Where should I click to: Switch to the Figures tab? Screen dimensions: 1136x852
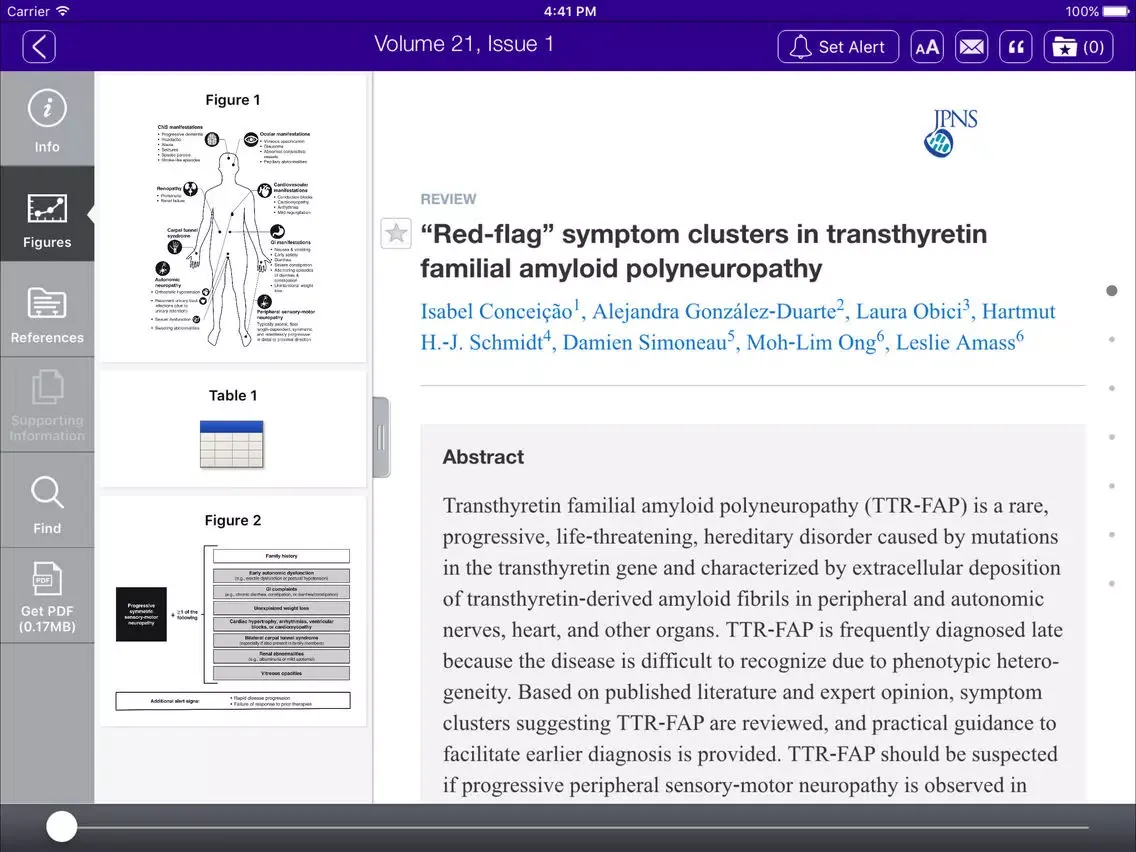pyautogui.click(x=47, y=215)
